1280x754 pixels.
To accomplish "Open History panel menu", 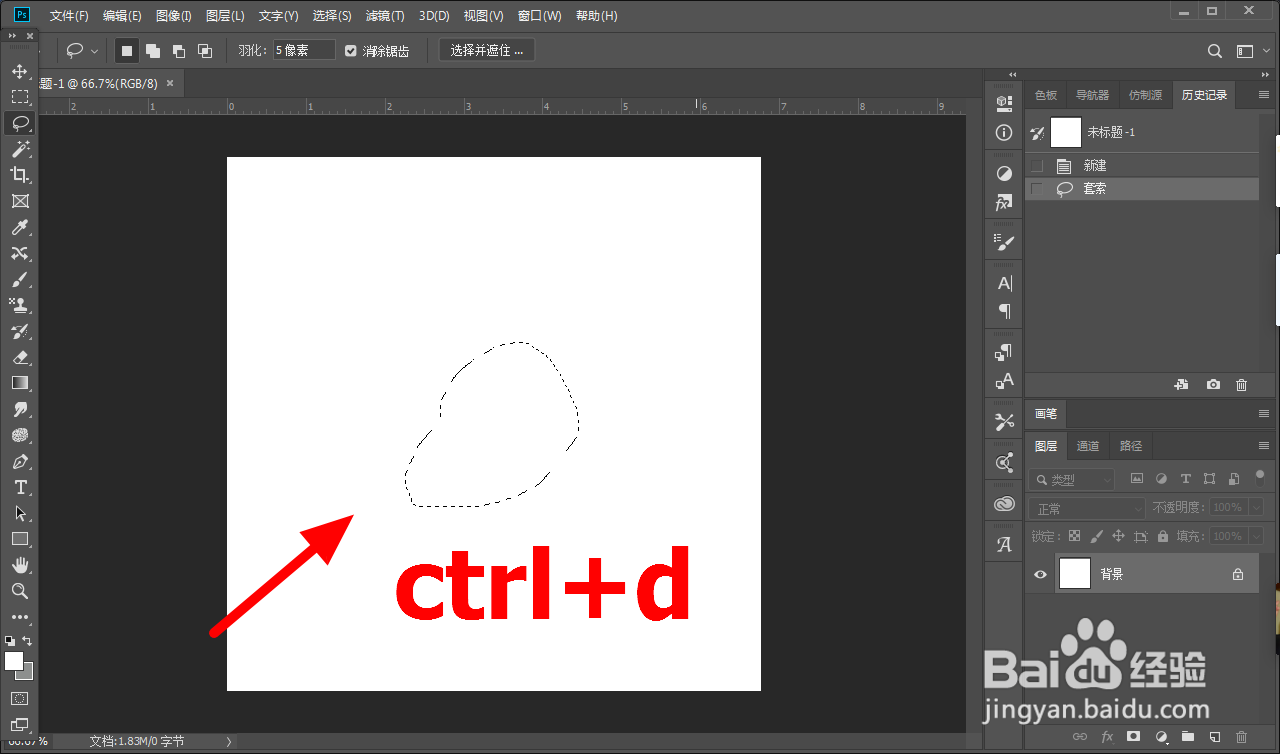I will tap(1262, 95).
